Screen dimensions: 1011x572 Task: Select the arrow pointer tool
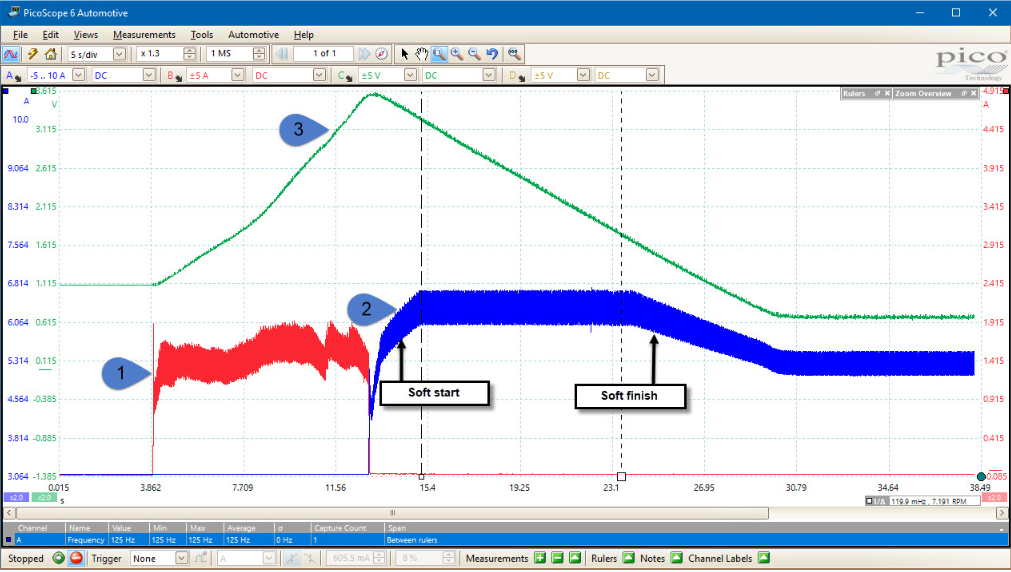[x=404, y=54]
